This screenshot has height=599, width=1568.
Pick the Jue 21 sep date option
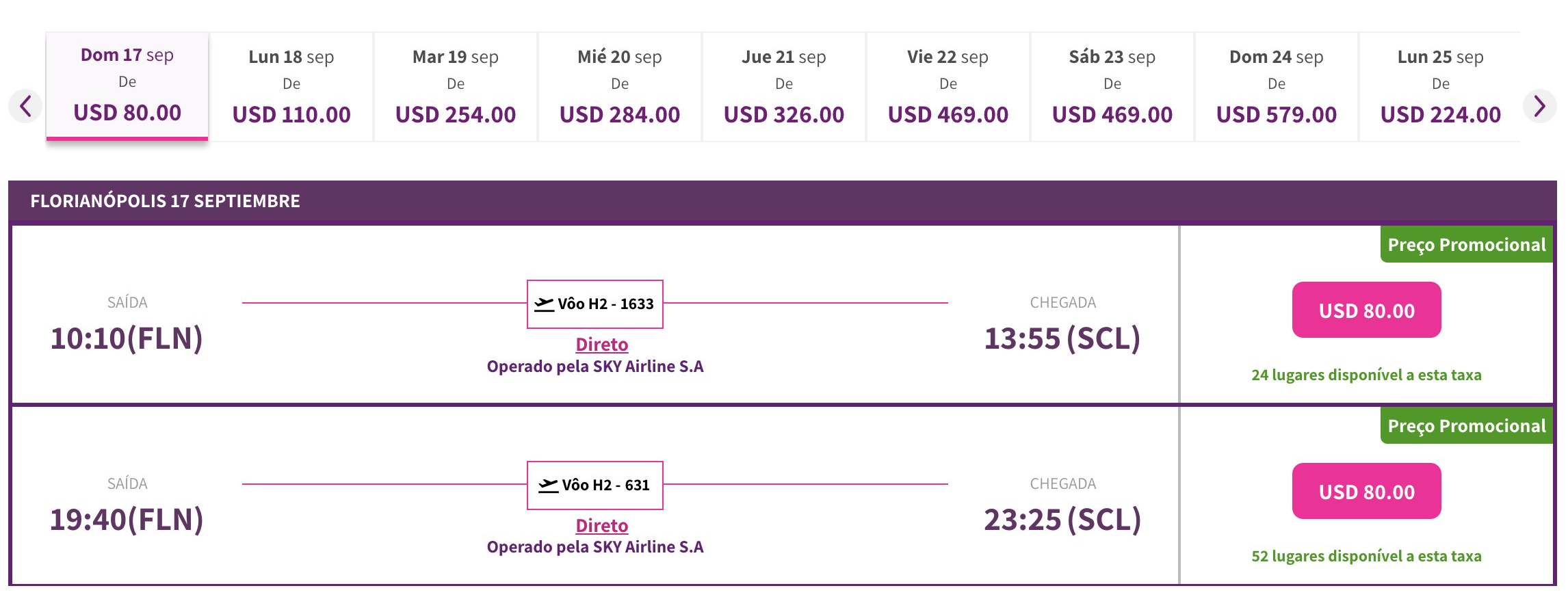(784, 87)
